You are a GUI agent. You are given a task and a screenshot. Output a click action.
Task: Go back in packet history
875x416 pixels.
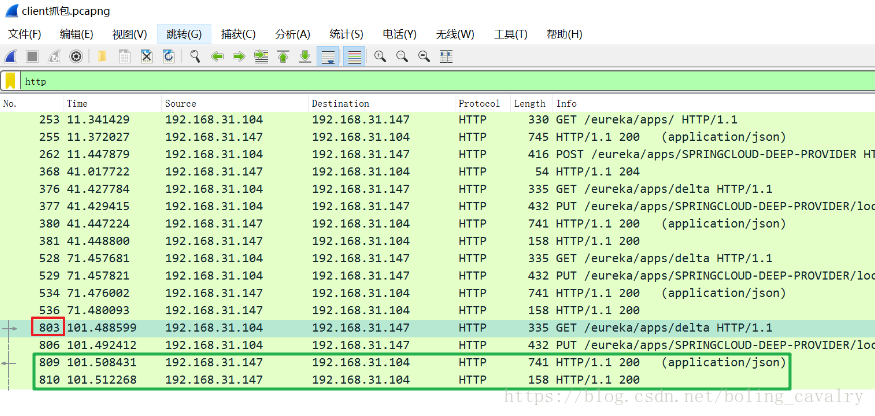(217, 56)
